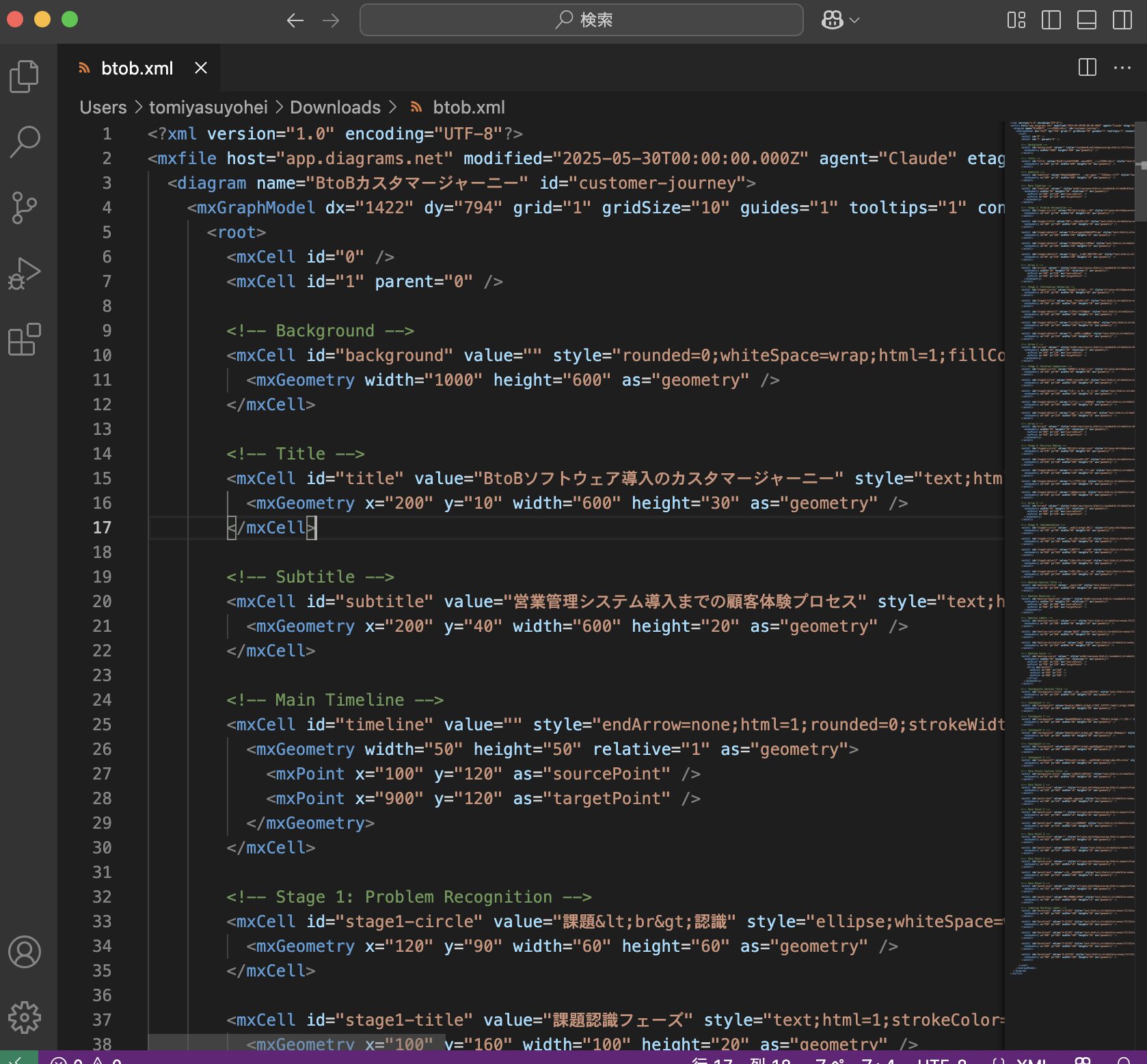1147x1064 pixels.
Task: Toggle the bottom panel layout button
Action: [x=1086, y=20]
